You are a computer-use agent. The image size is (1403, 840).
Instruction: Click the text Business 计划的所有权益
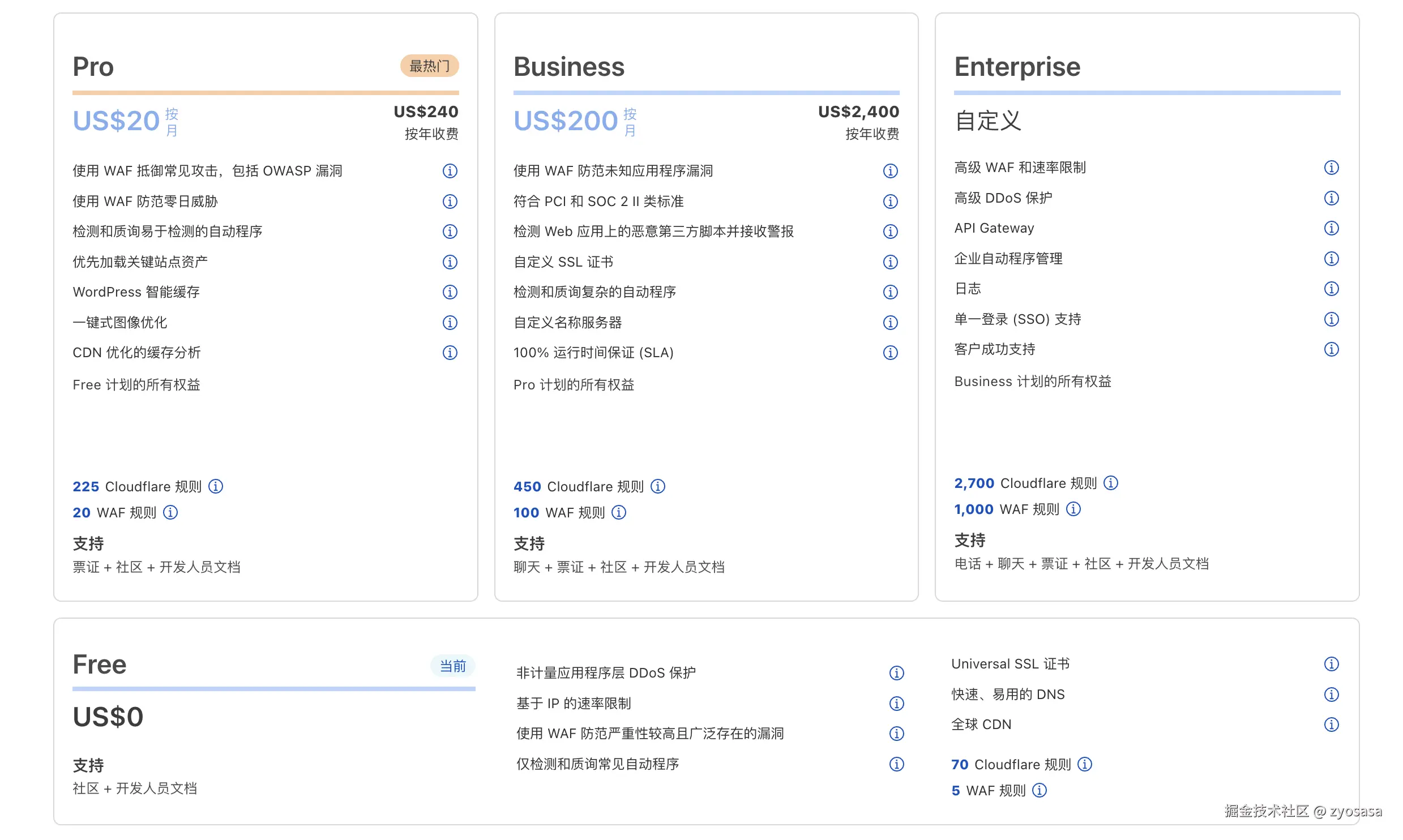pos(1033,382)
